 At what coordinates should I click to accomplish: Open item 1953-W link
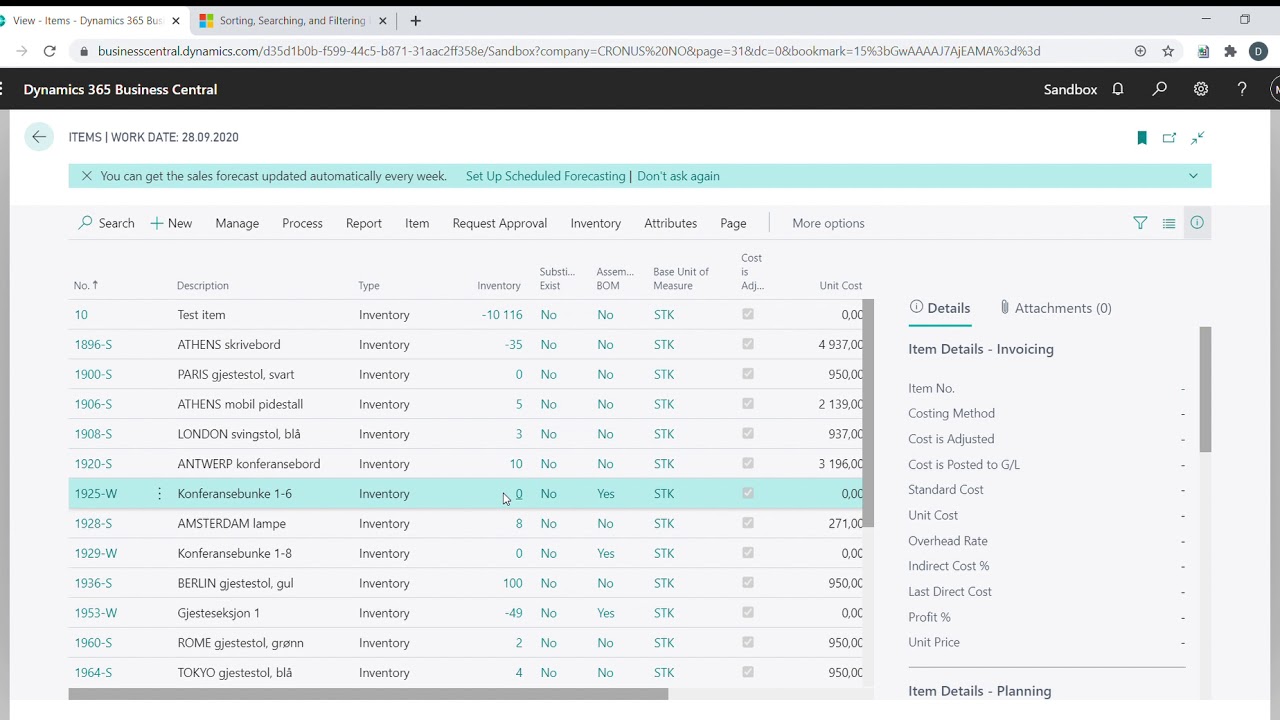click(95, 613)
